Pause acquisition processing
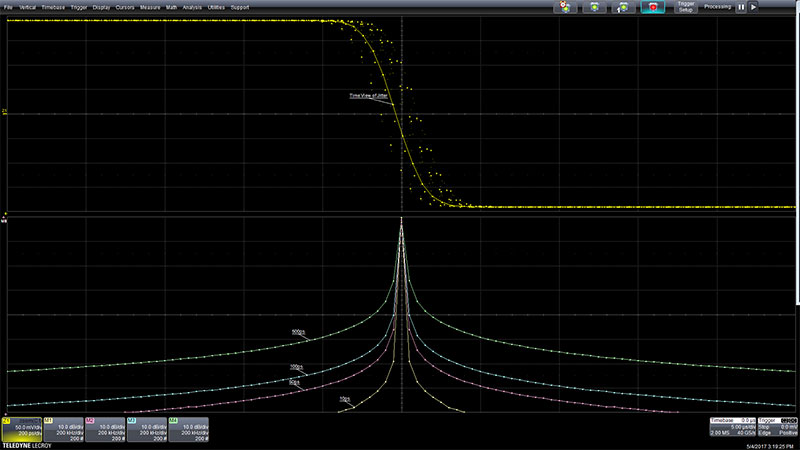The image size is (800, 450). click(741, 7)
